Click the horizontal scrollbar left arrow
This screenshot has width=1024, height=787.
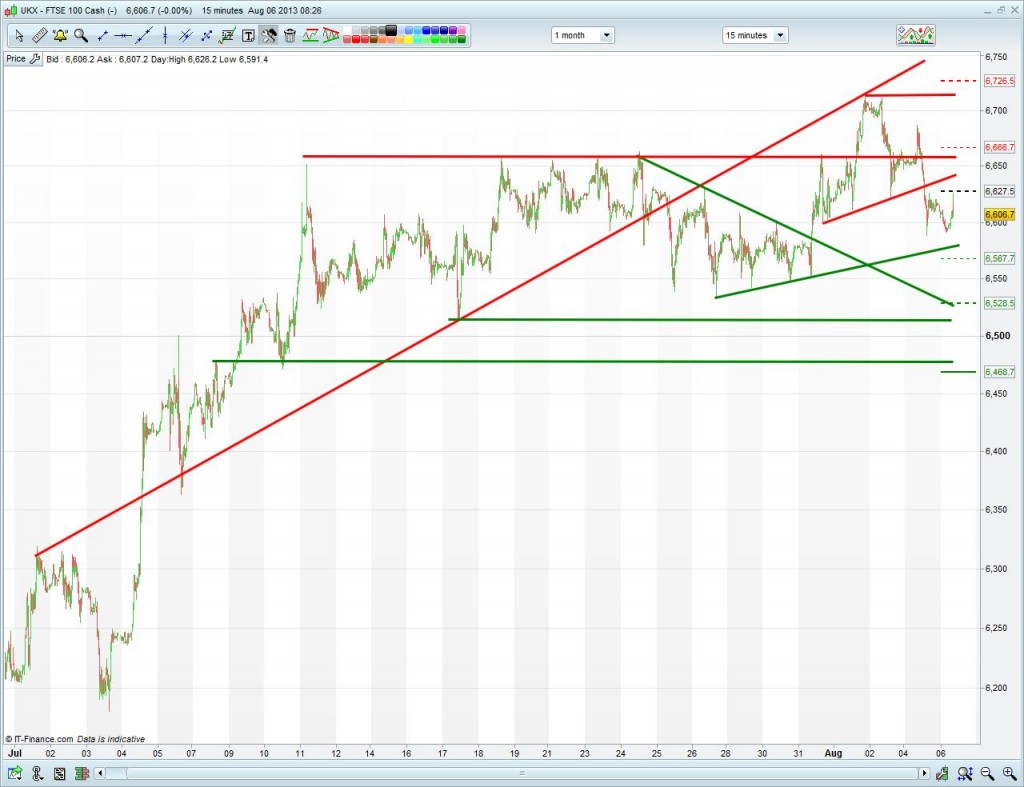[99, 774]
